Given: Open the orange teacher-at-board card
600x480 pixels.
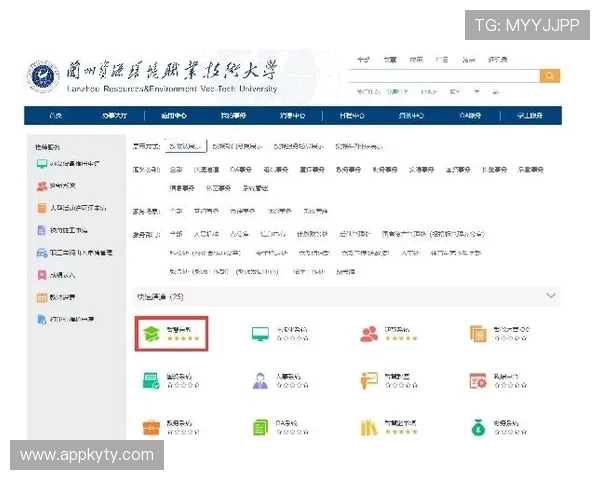Looking at the screenshot, I should (389, 380).
